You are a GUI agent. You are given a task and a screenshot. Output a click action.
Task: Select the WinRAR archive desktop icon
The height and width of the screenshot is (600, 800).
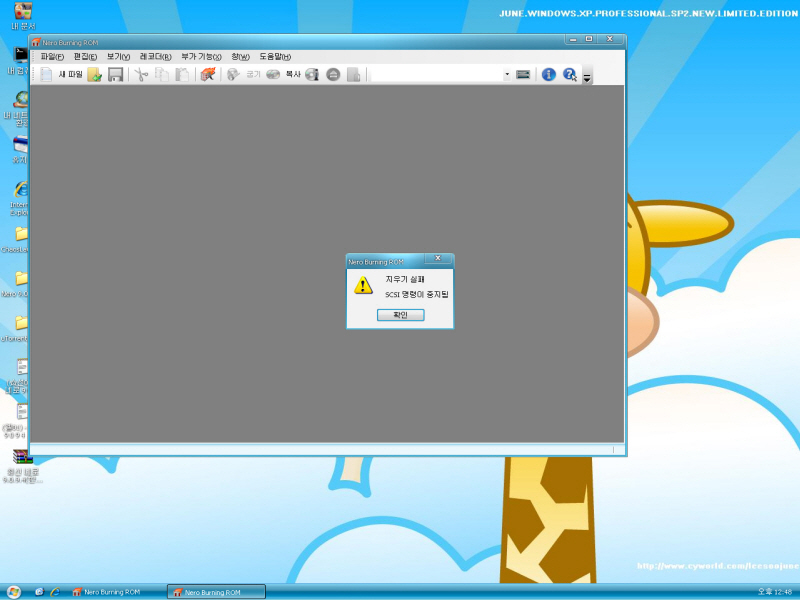pos(22,466)
